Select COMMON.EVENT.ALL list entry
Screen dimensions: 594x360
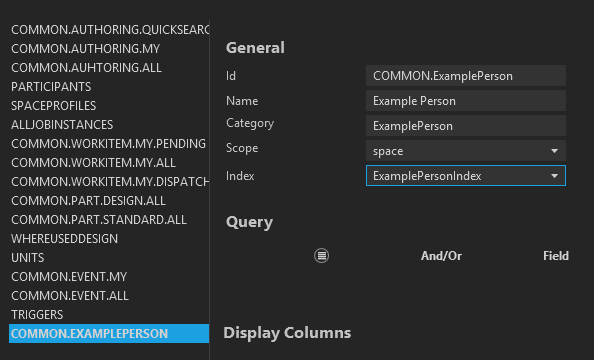click(109, 296)
